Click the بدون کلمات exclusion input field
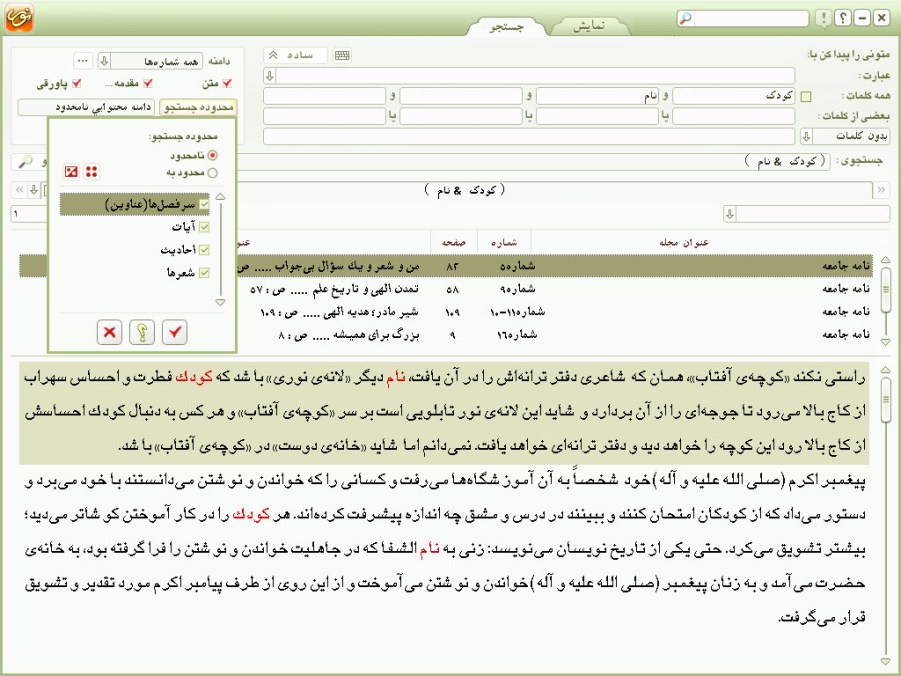The image size is (901, 676). 529,136
